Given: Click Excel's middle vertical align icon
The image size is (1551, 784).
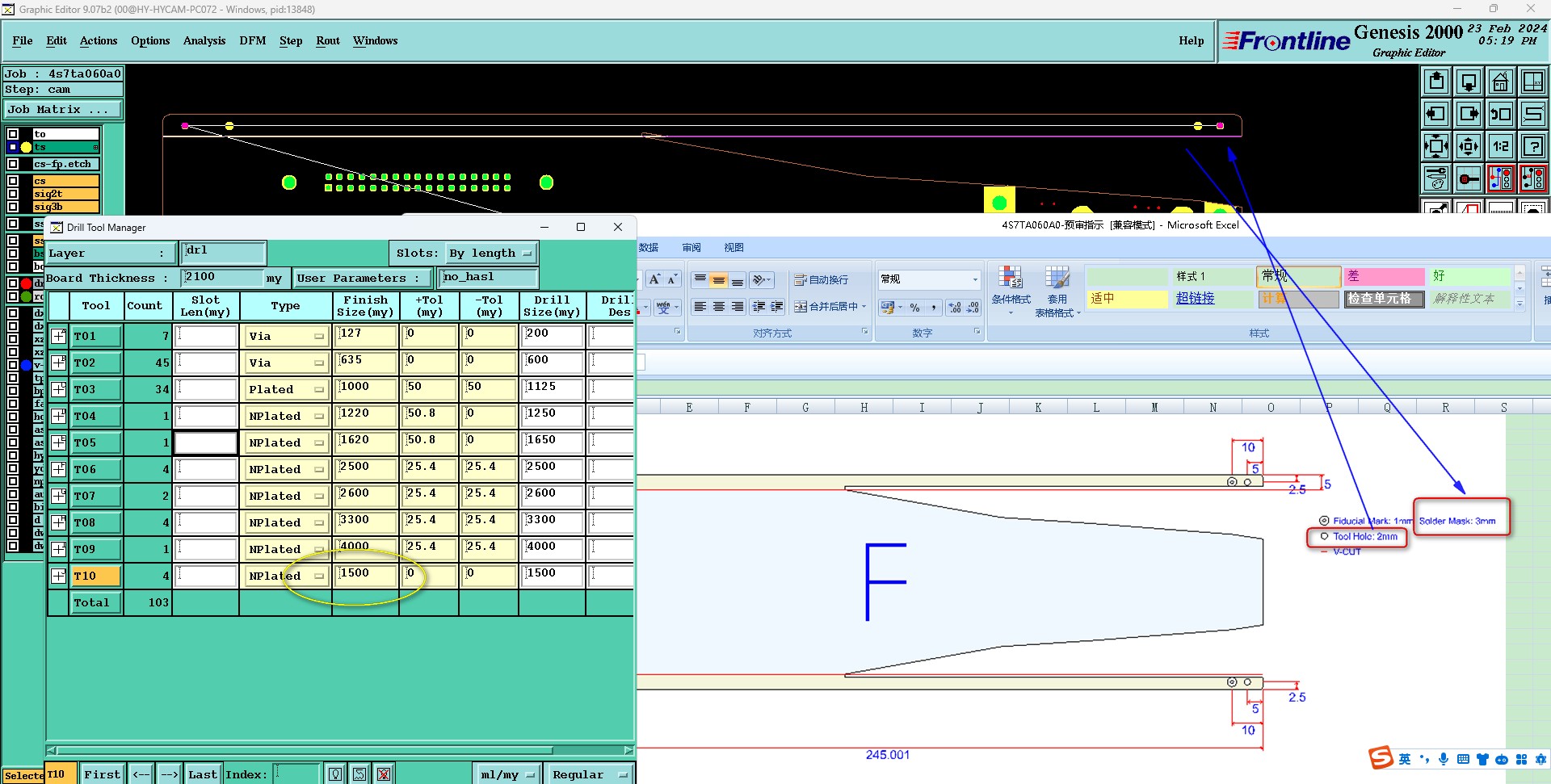Looking at the screenshot, I should click(718, 280).
